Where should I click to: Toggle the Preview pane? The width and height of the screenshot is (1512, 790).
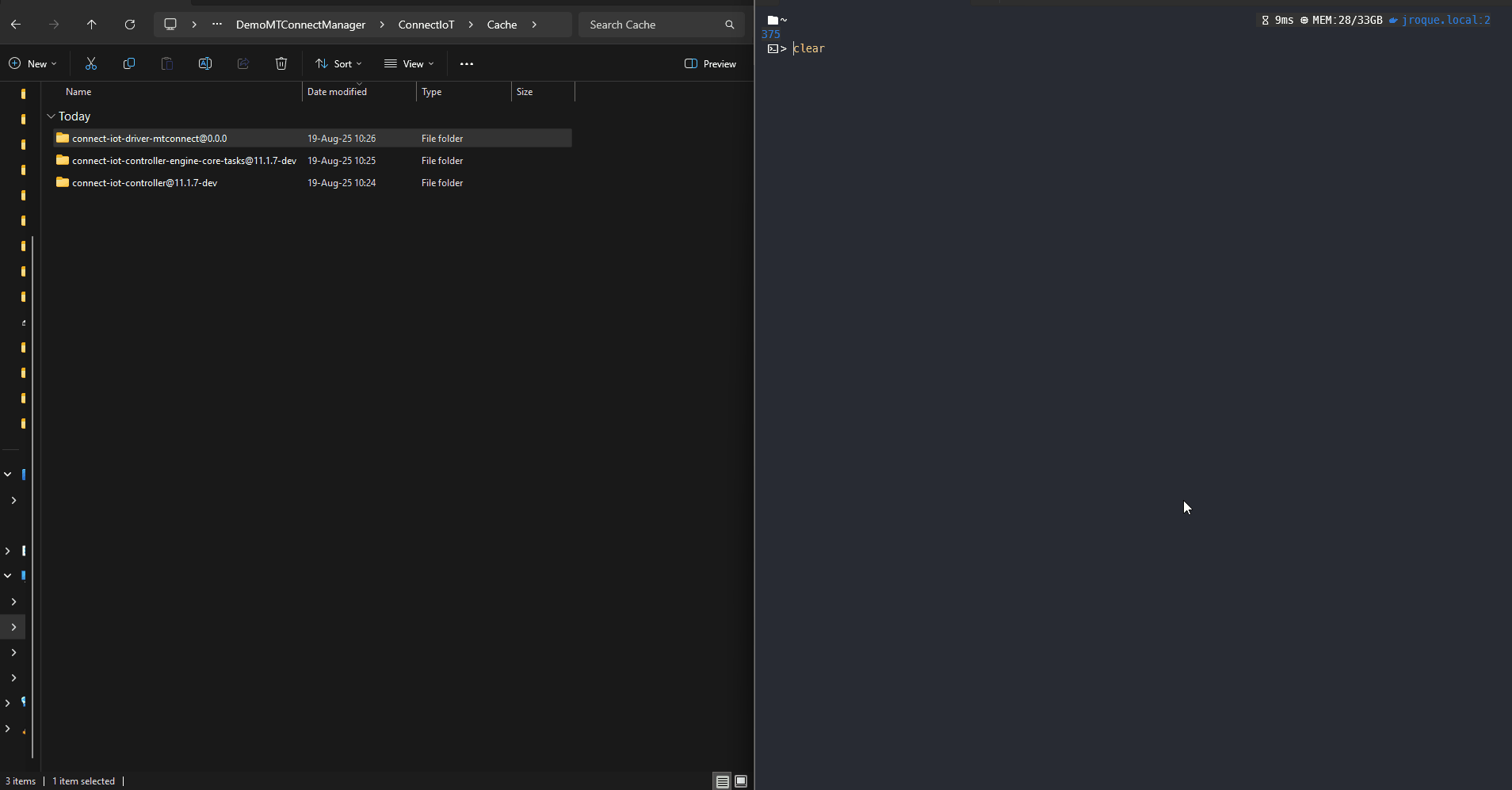coord(710,63)
